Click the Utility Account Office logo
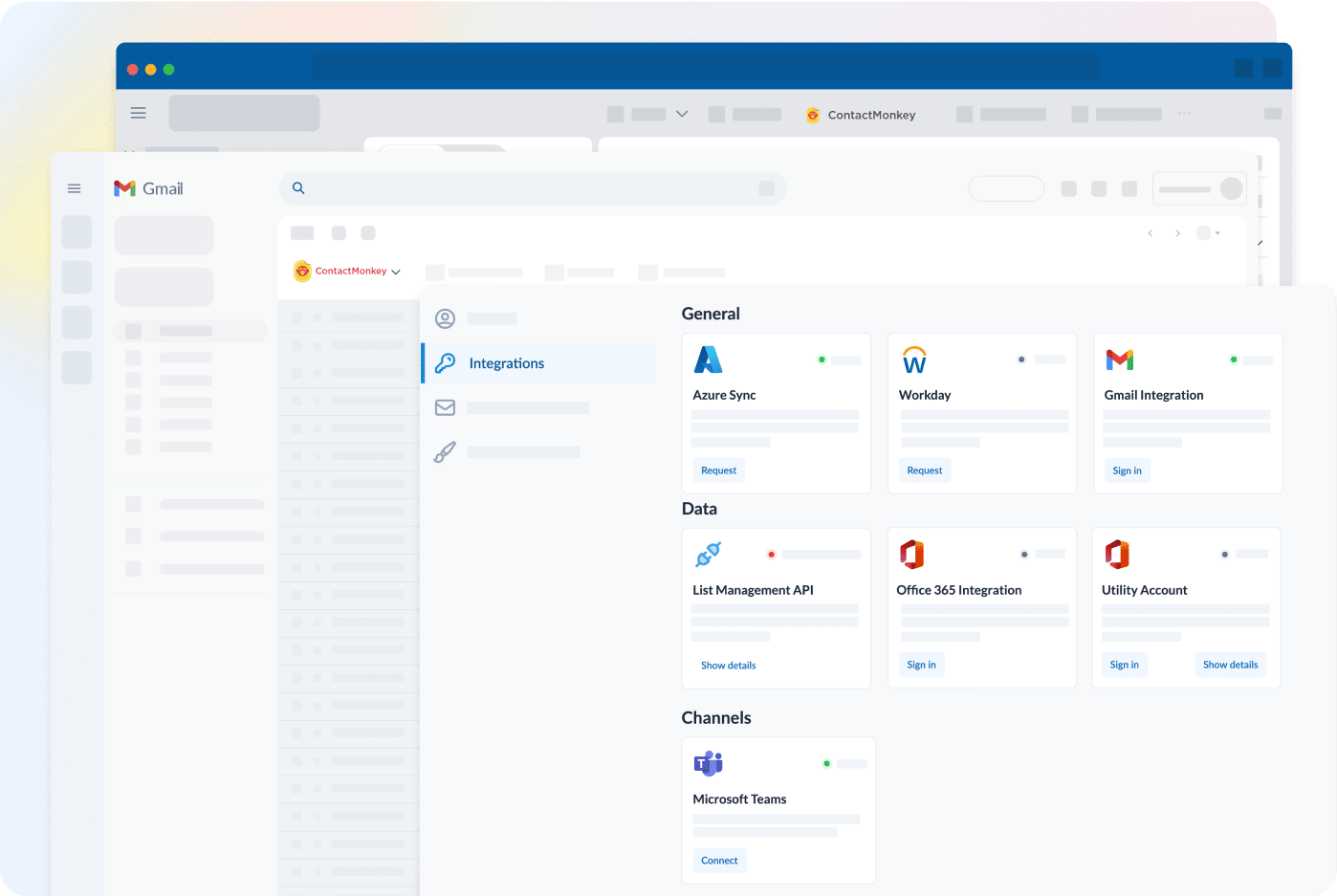 click(x=1117, y=555)
